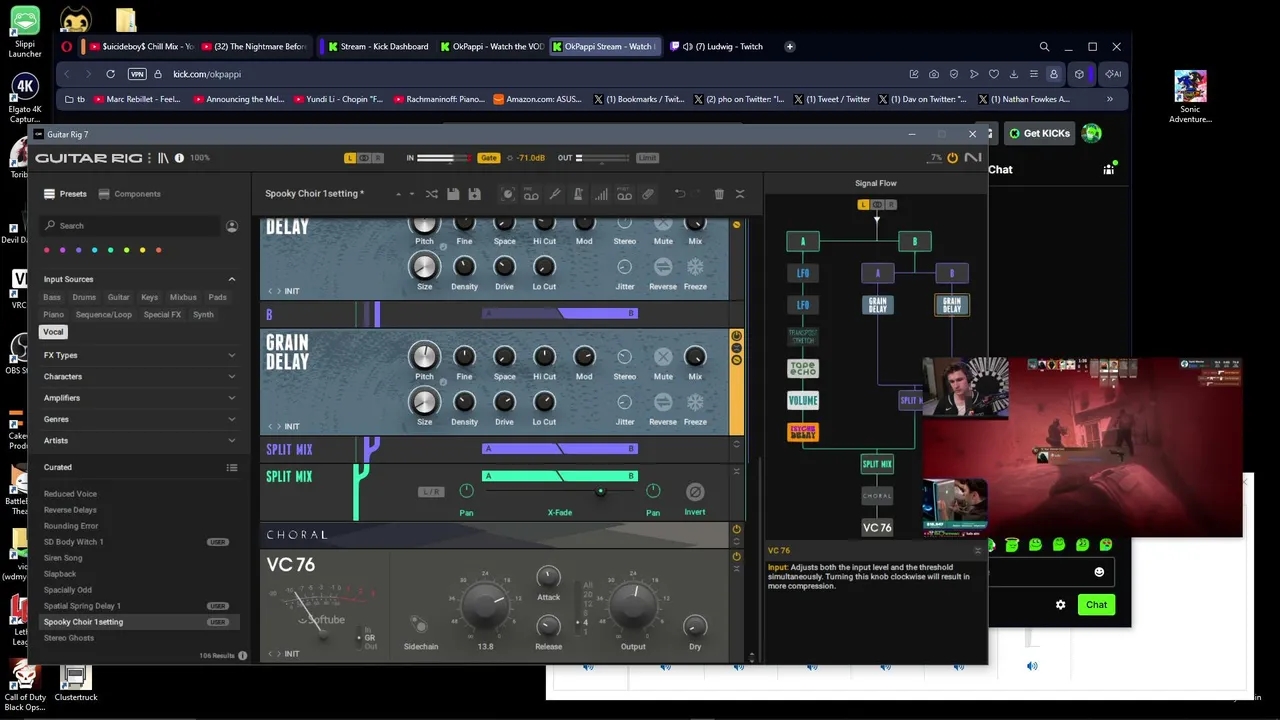The image size is (1280, 720).
Task: Select the Psyche Delay node in Signal Flow
Action: coord(803,432)
